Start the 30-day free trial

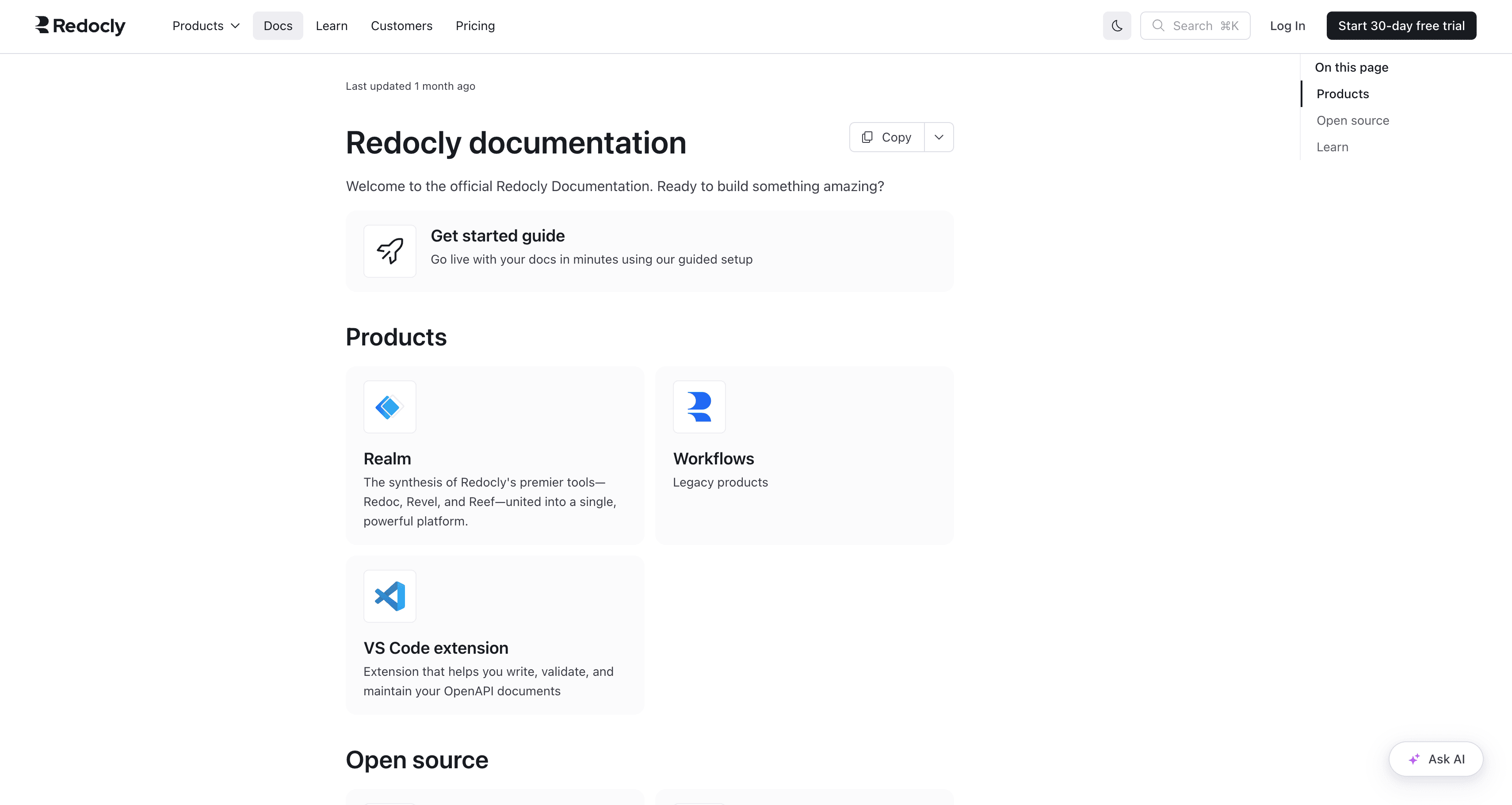[x=1401, y=26]
